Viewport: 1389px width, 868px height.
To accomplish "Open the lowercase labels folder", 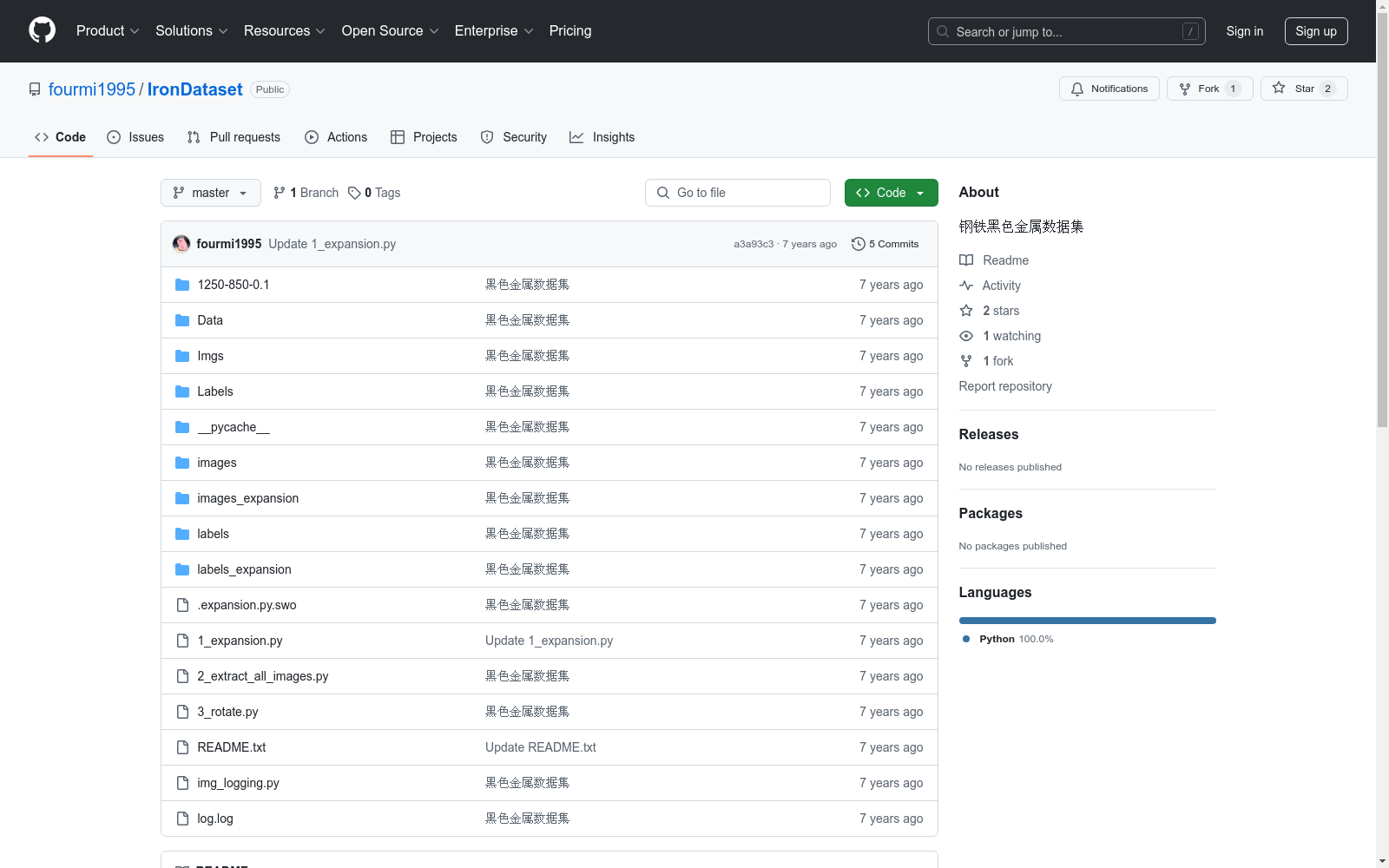I will [x=214, y=534].
